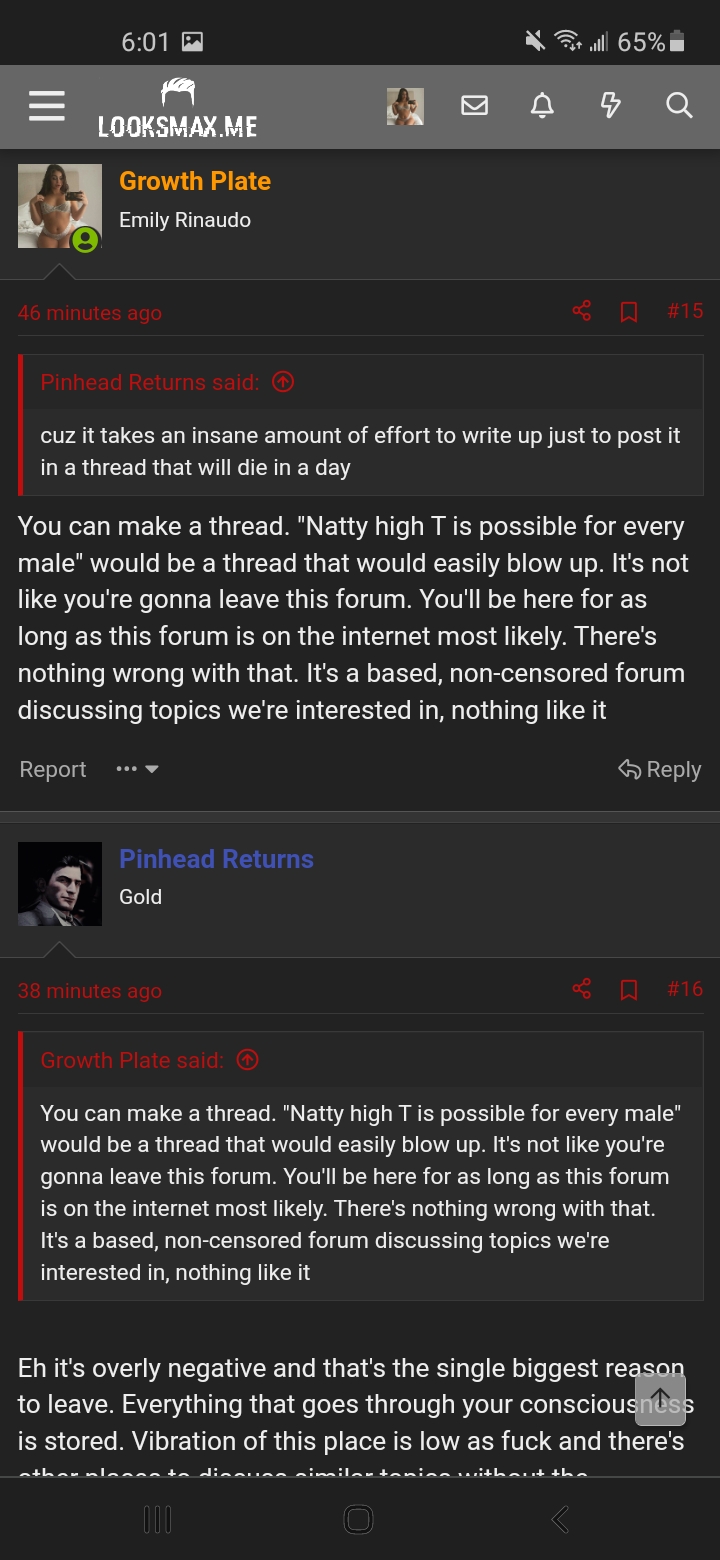720x1560 pixels.
Task: Expand the more options dropdown next to Report
Action: [137, 769]
